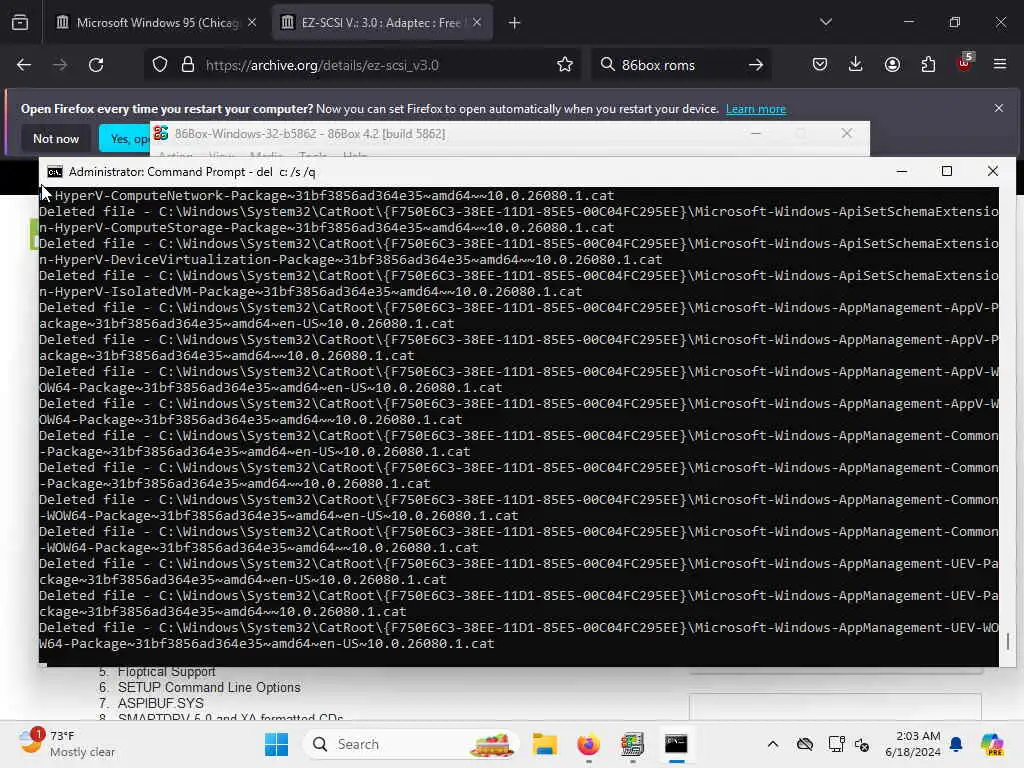Open notifications bell icon
Viewport: 1024px width, 768px height.
pos(956,744)
